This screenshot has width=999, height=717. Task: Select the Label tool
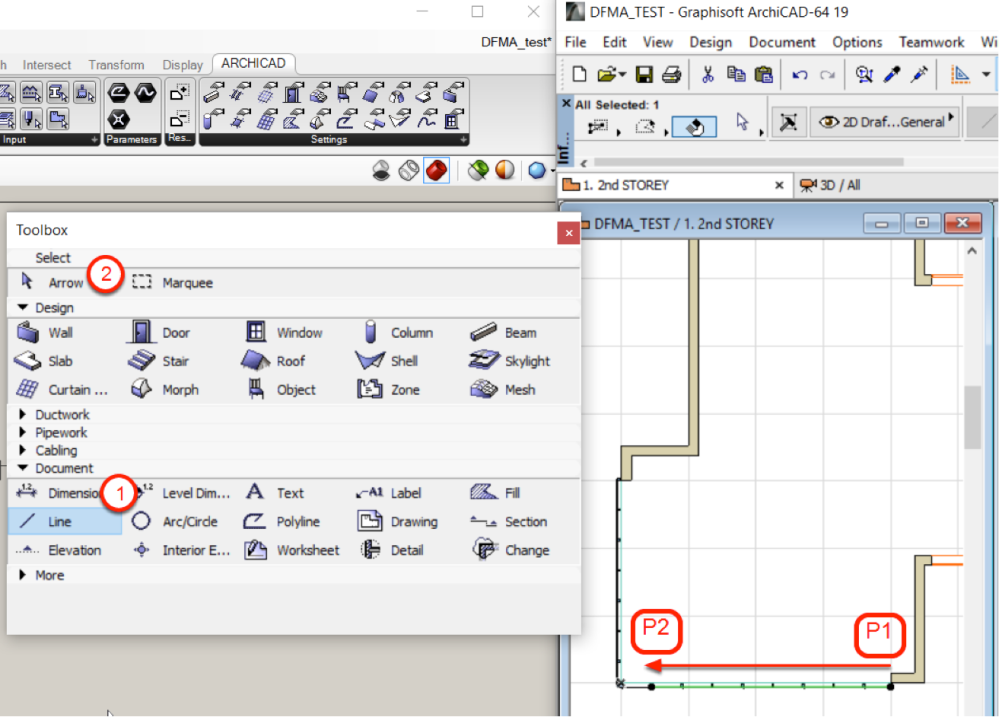point(389,493)
